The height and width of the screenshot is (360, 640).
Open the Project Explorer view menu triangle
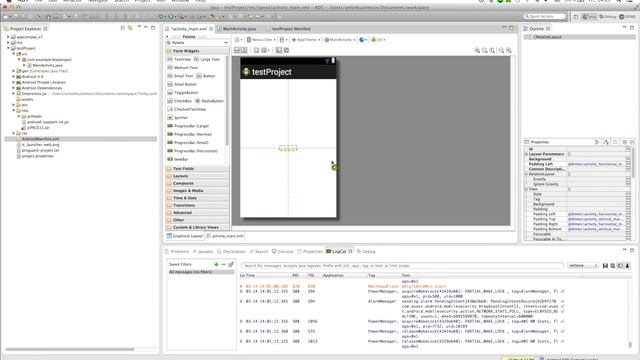click(x=139, y=27)
